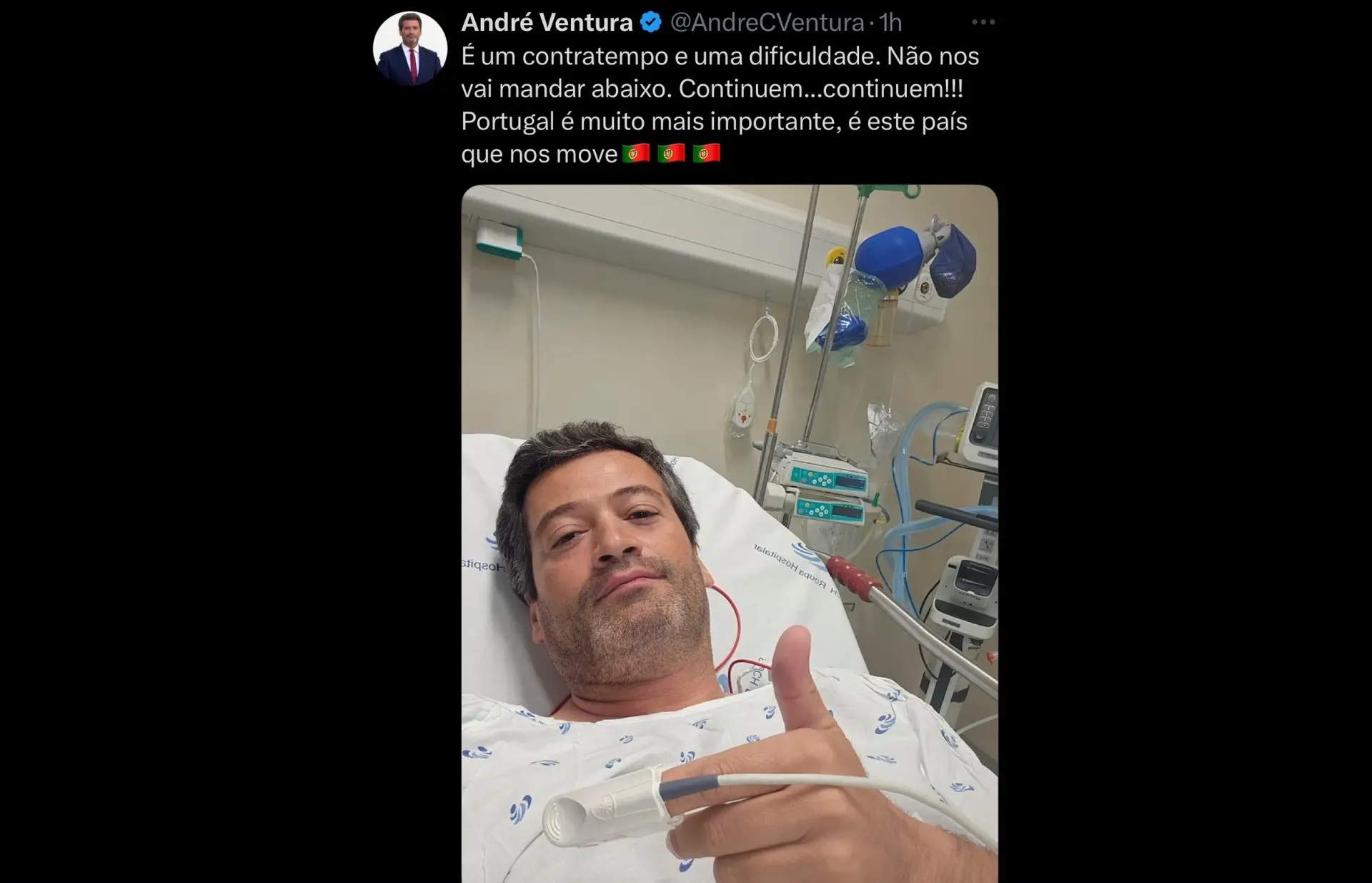Click the third Portugal flag emoji
This screenshot has width=1372, height=883.
[x=706, y=153]
